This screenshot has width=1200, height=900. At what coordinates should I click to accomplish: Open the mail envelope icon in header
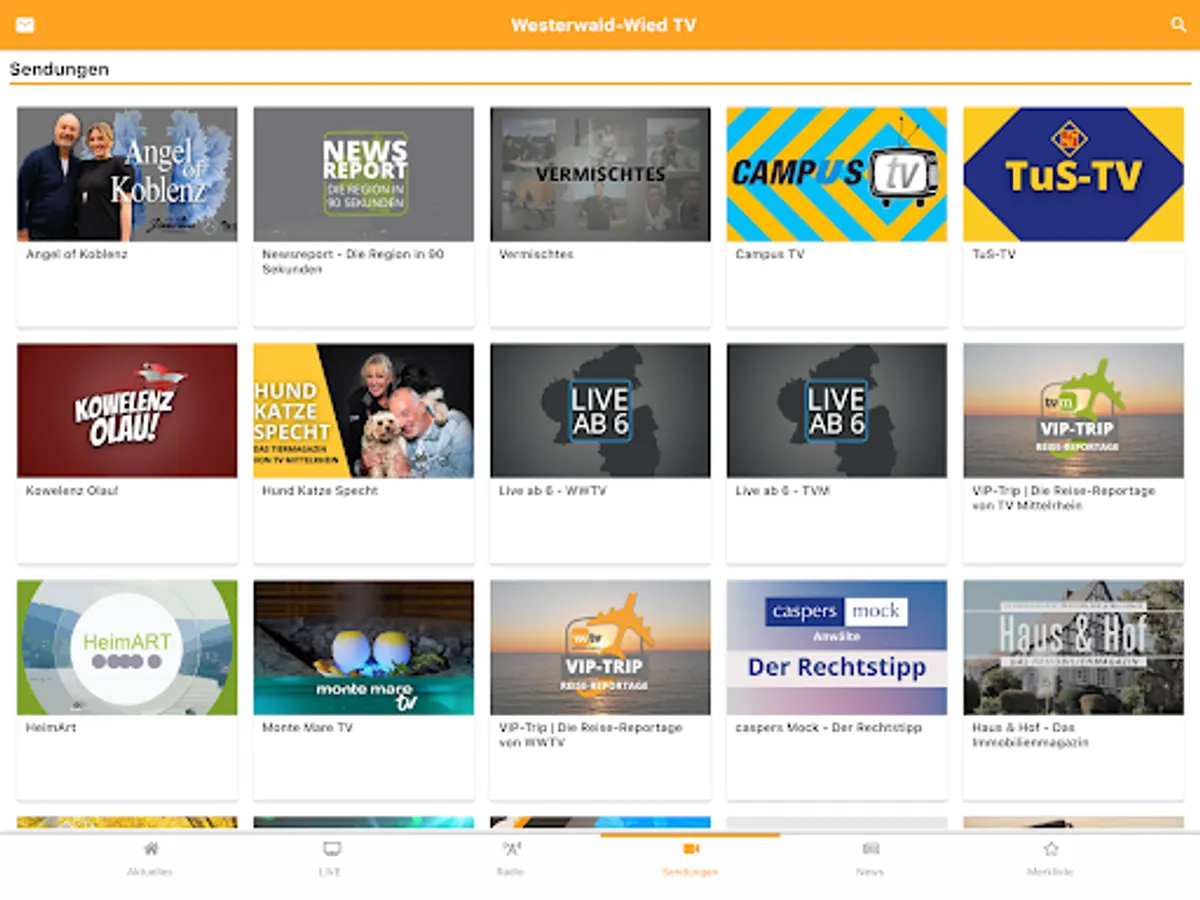[25, 25]
